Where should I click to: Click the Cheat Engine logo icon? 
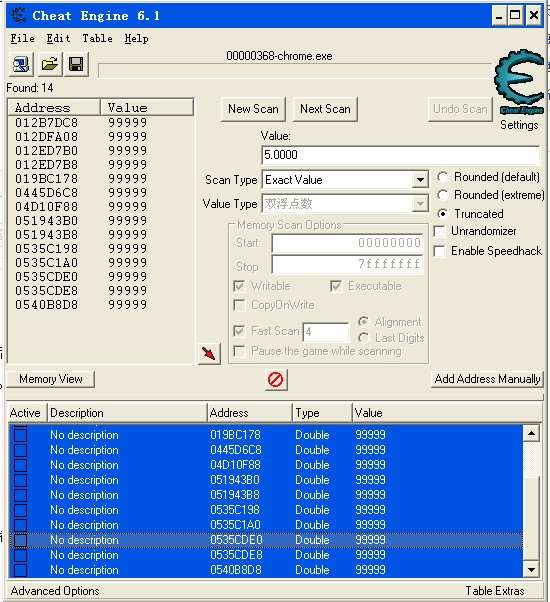[520, 81]
